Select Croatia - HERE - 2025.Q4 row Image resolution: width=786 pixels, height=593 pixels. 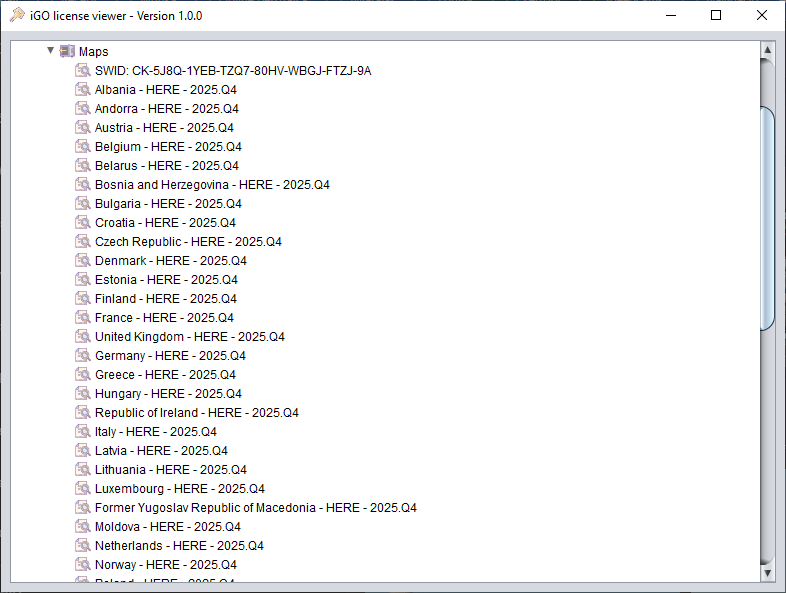point(165,223)
